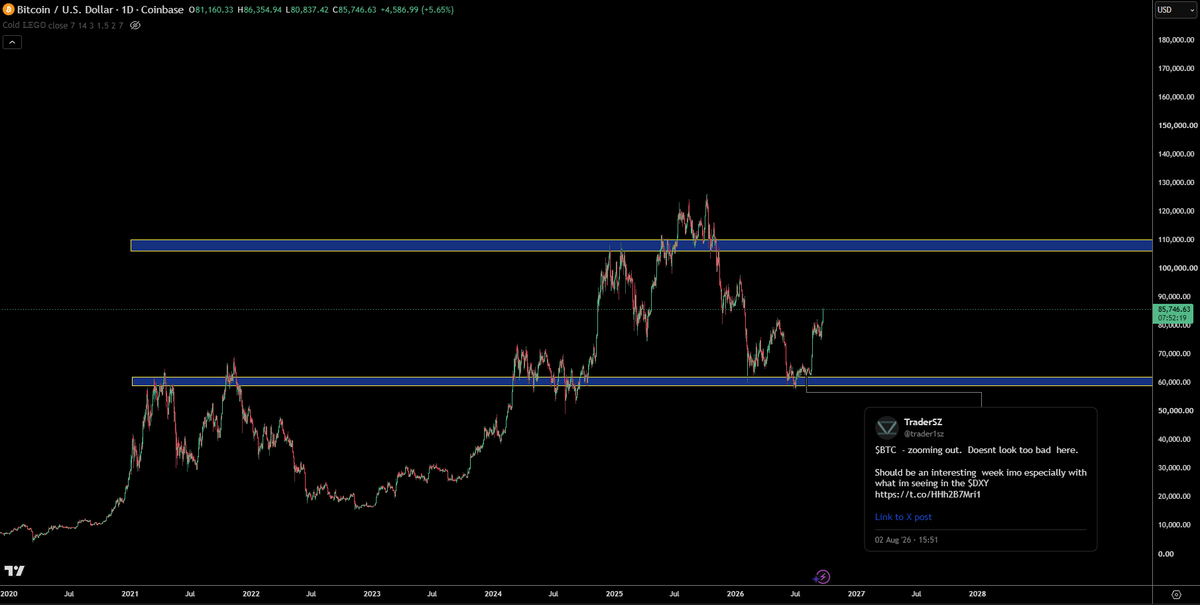Click the orange Bitcoin symbol logo

[9, 9]
